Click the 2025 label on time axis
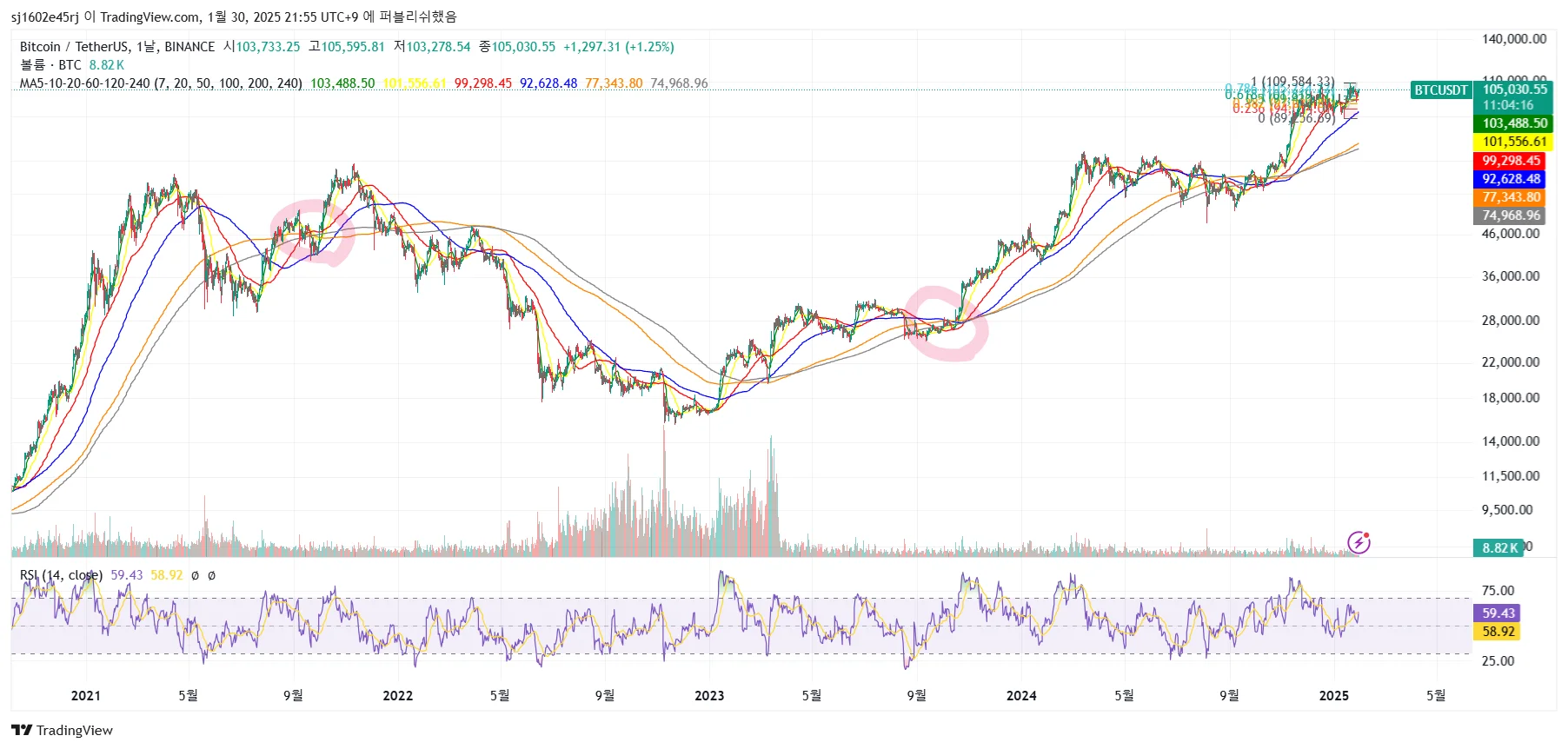The image size is (1568, 749). coord(1333,695)
